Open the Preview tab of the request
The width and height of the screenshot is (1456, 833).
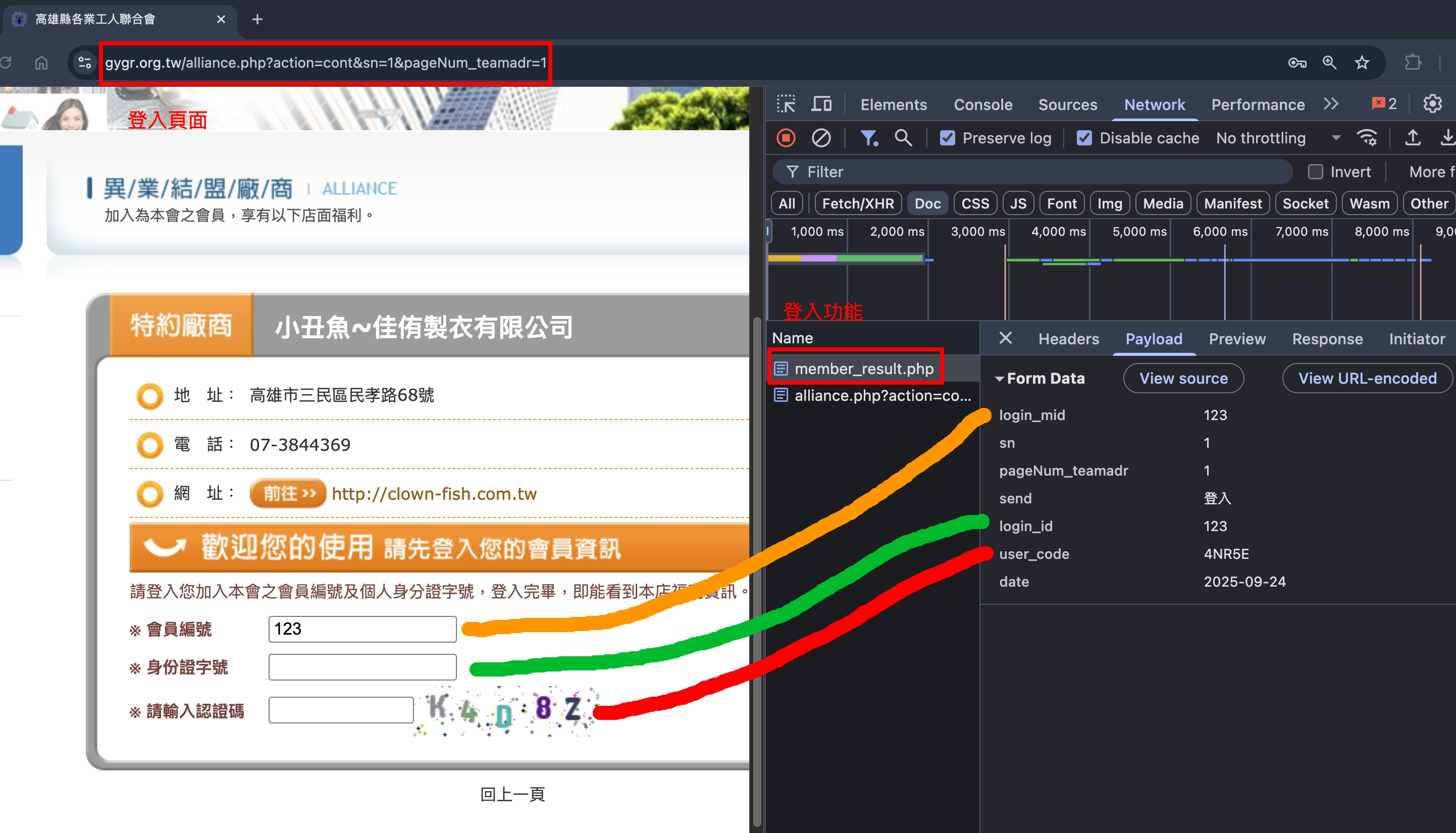pyautogui.click(x=1237, y=339)
